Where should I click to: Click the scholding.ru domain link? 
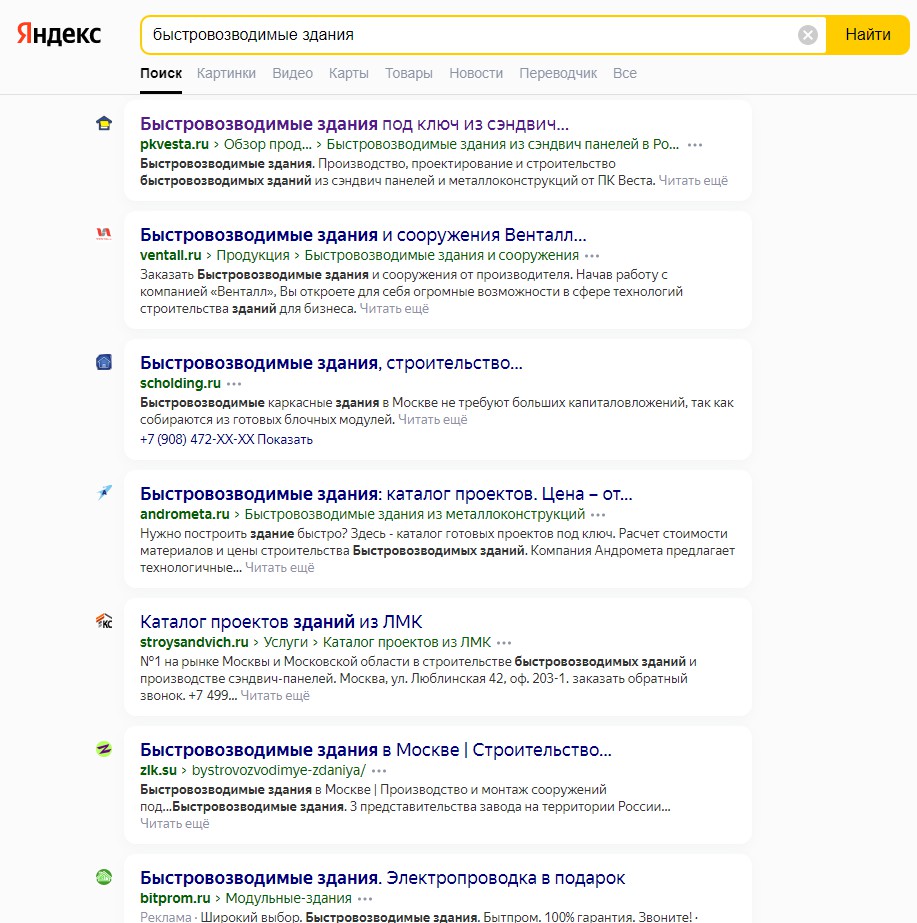click(x=180, y=383)
